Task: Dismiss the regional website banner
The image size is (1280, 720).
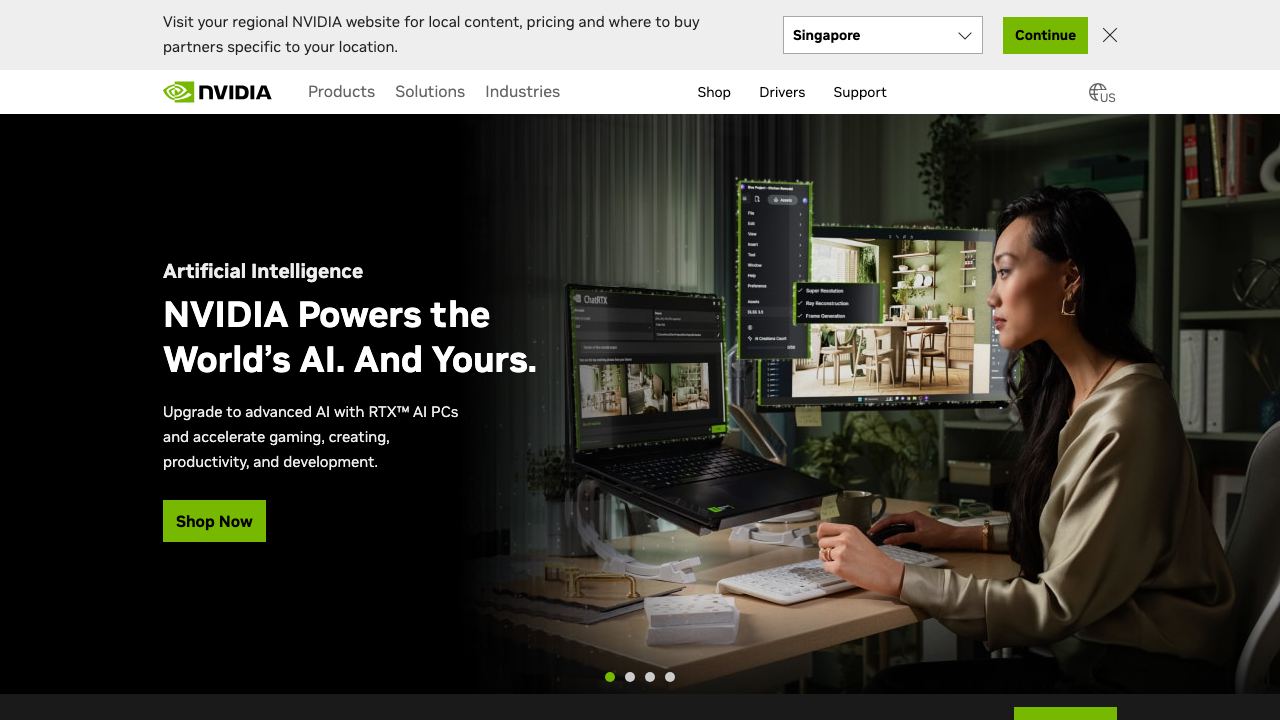Action: click(1110, 35)
